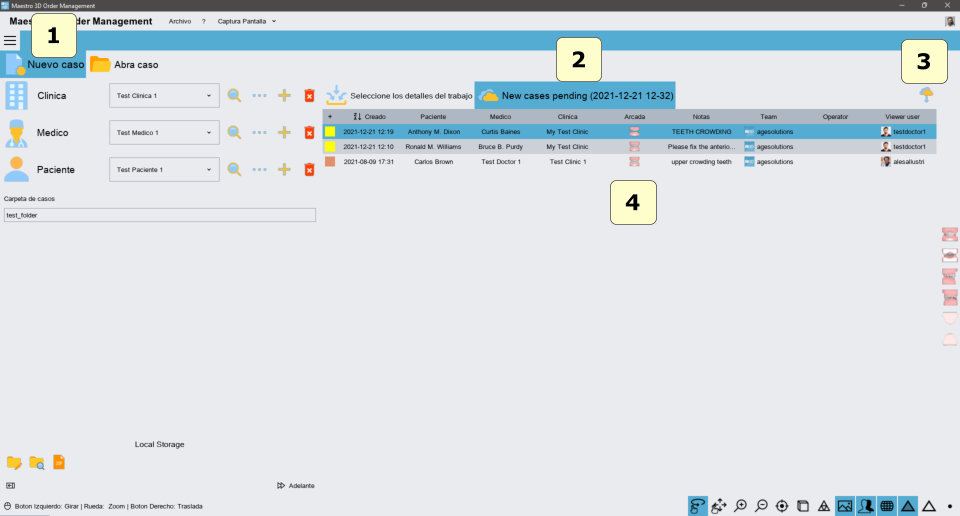Expand the Captura Pantalla menu
This screenshot has height=516, width=960.
coord(247,21)
